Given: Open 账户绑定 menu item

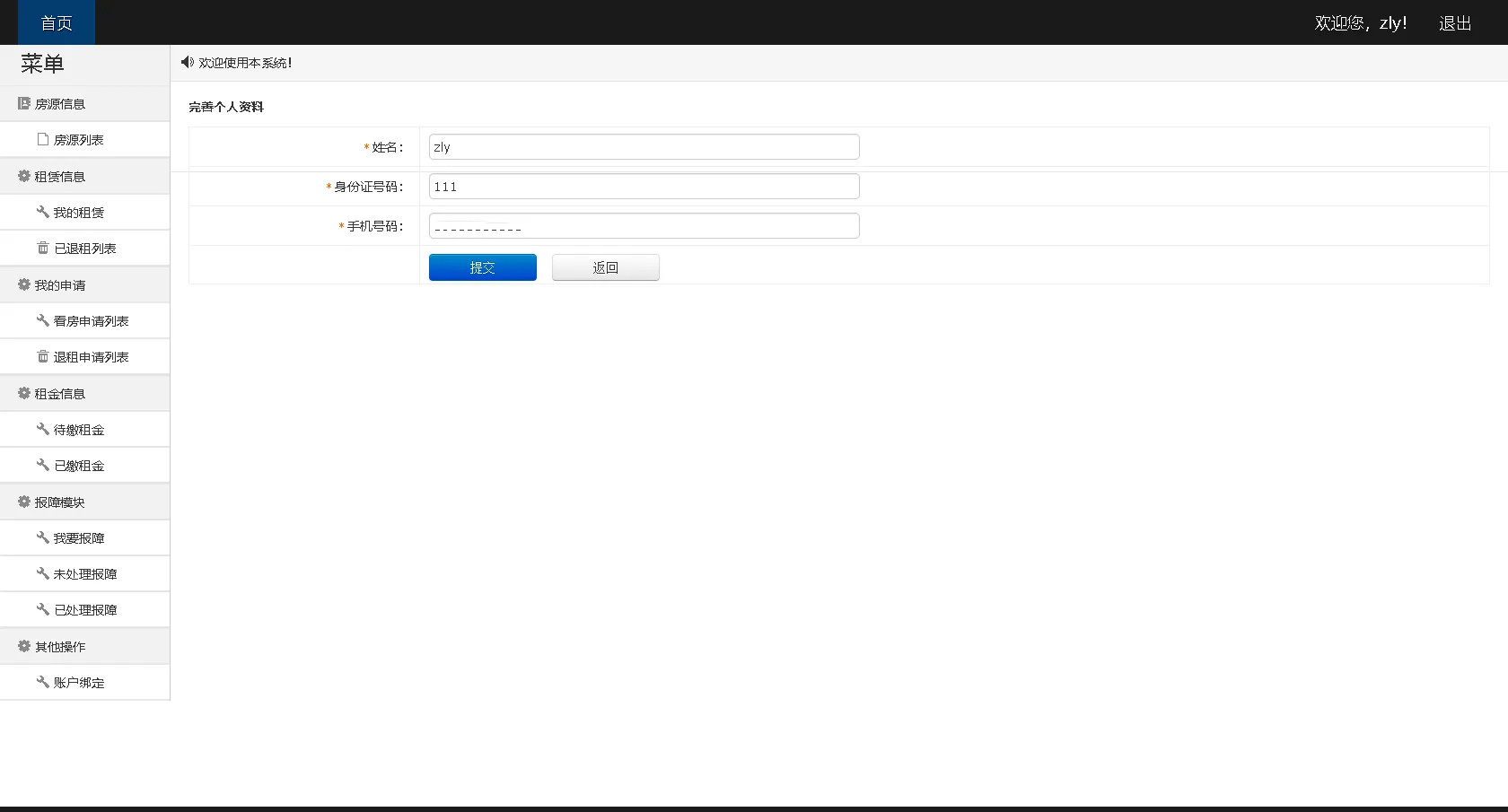Looking at the screenshot, I should click(84, 683).
